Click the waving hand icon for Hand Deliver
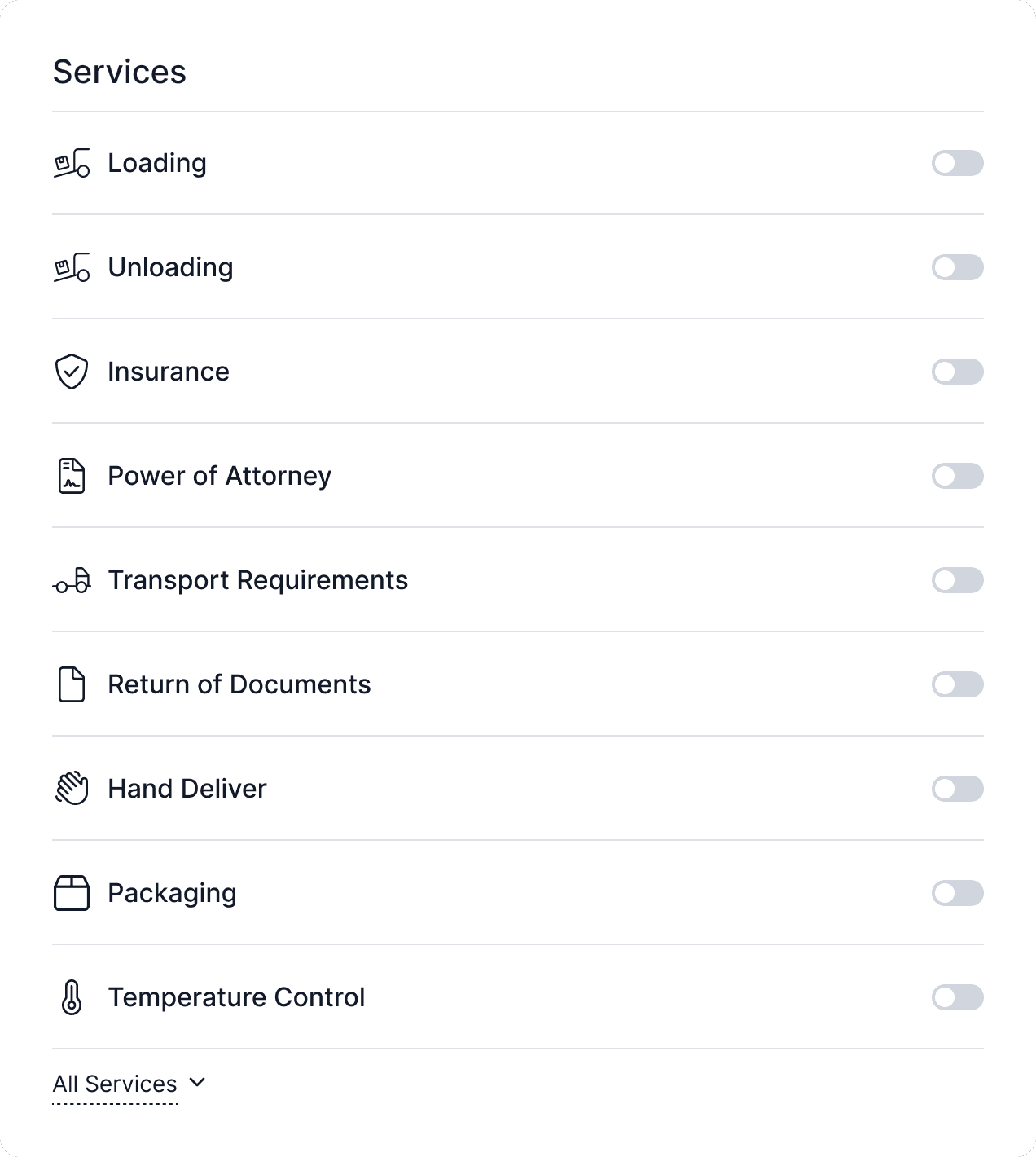The width and height of the screenshot is (1036, 1157). [72, 789]
